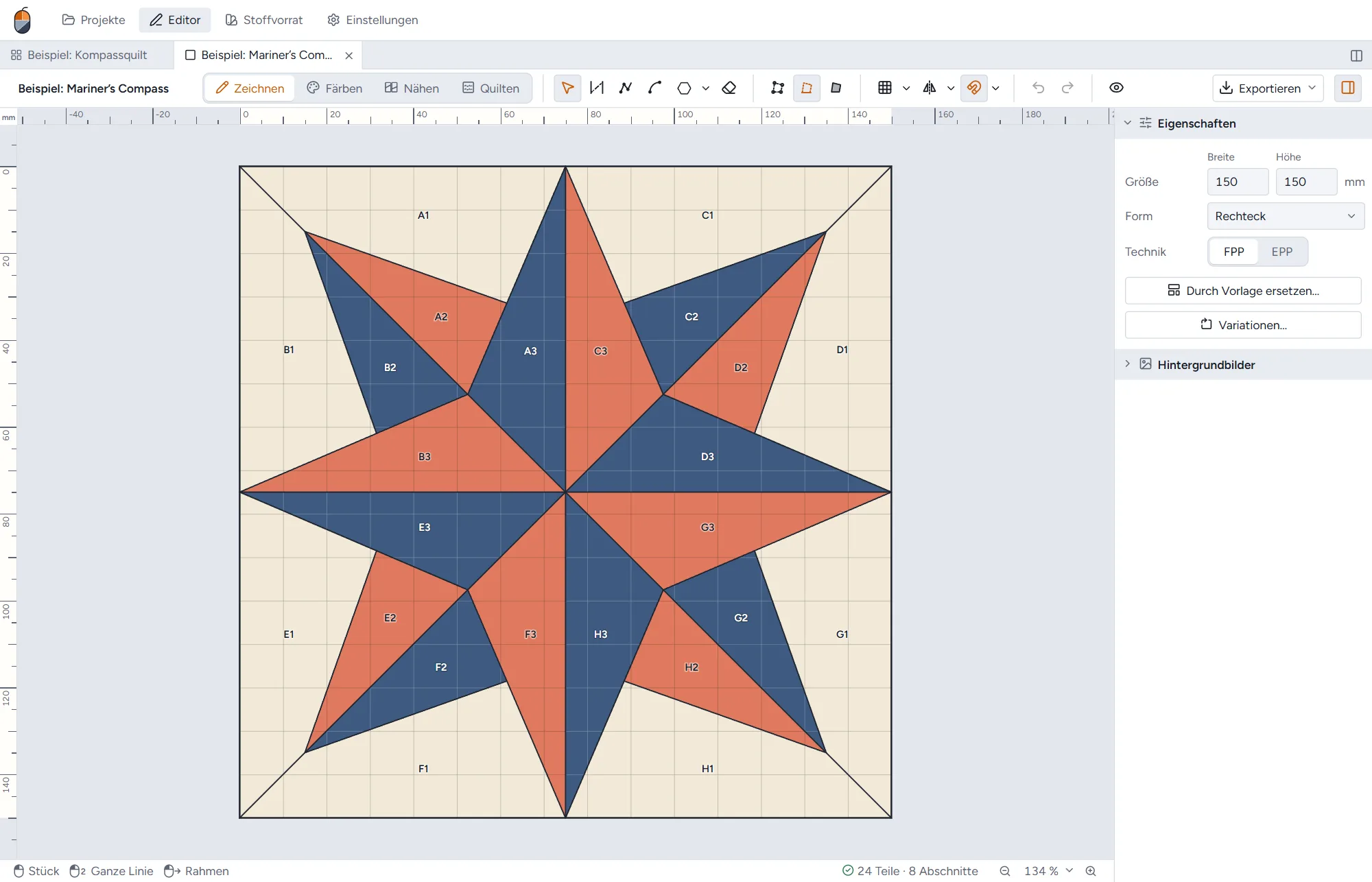Select the hexagon shape tool
Image resolution: width=1372 pixels, height=882 pixels.
[684, 88]
